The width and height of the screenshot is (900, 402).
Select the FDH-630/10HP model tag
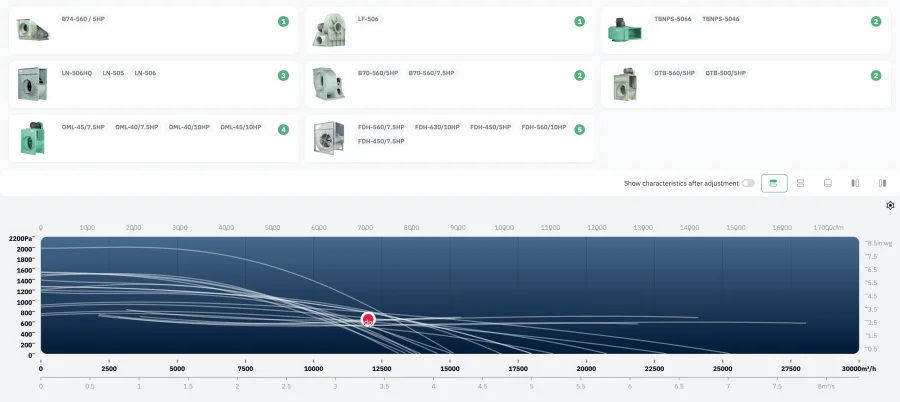437,127
